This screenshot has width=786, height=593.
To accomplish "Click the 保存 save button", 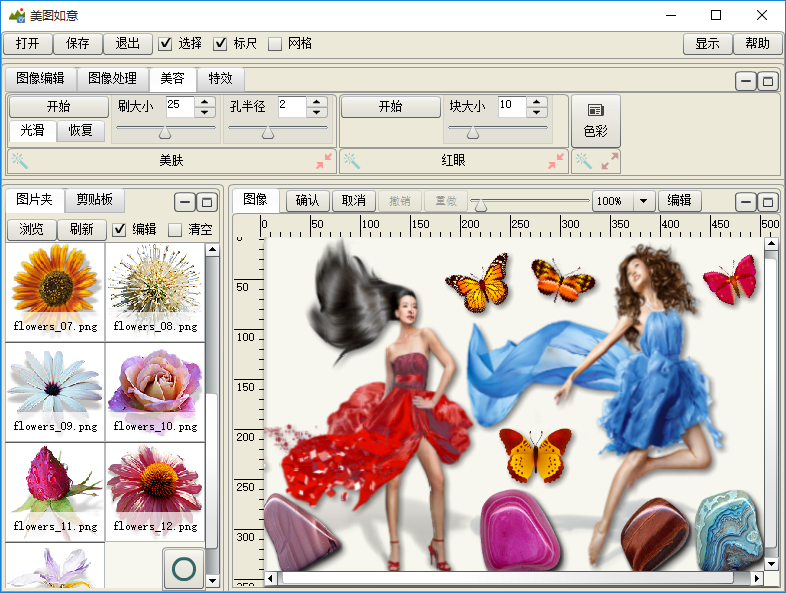I will coord(78,44).
